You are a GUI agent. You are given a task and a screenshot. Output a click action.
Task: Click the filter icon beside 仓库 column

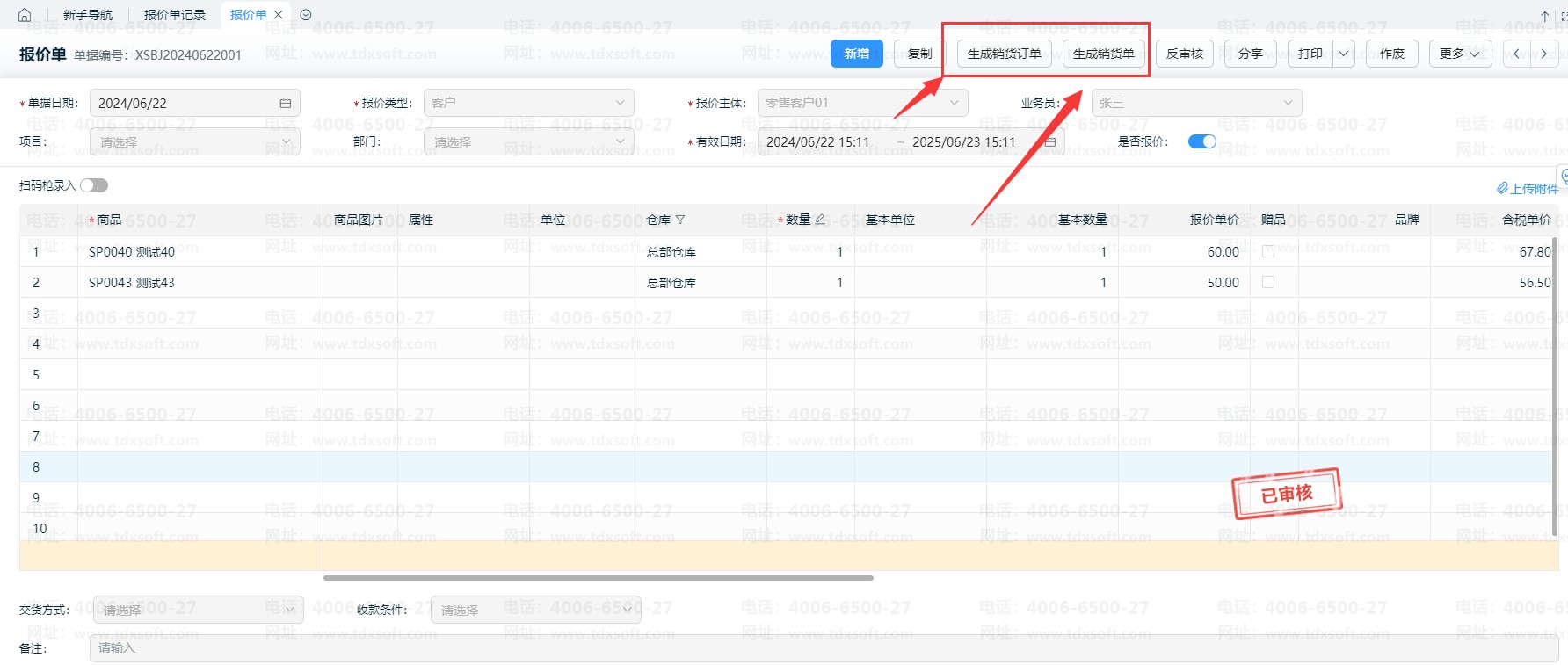pyautogui.click(x=680, y=220)
